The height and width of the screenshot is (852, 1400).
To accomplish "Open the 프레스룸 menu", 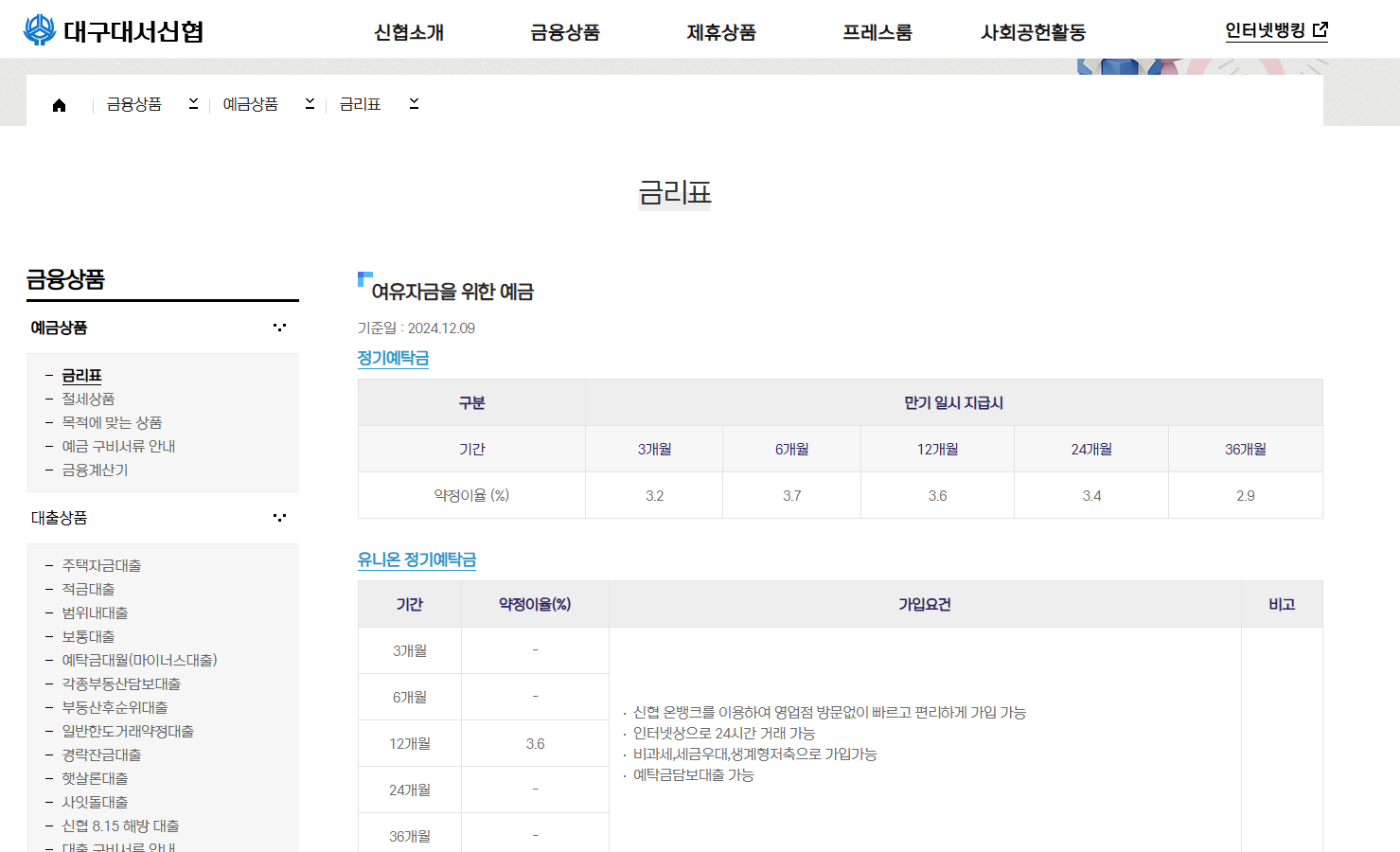I will tap(877, 31).
